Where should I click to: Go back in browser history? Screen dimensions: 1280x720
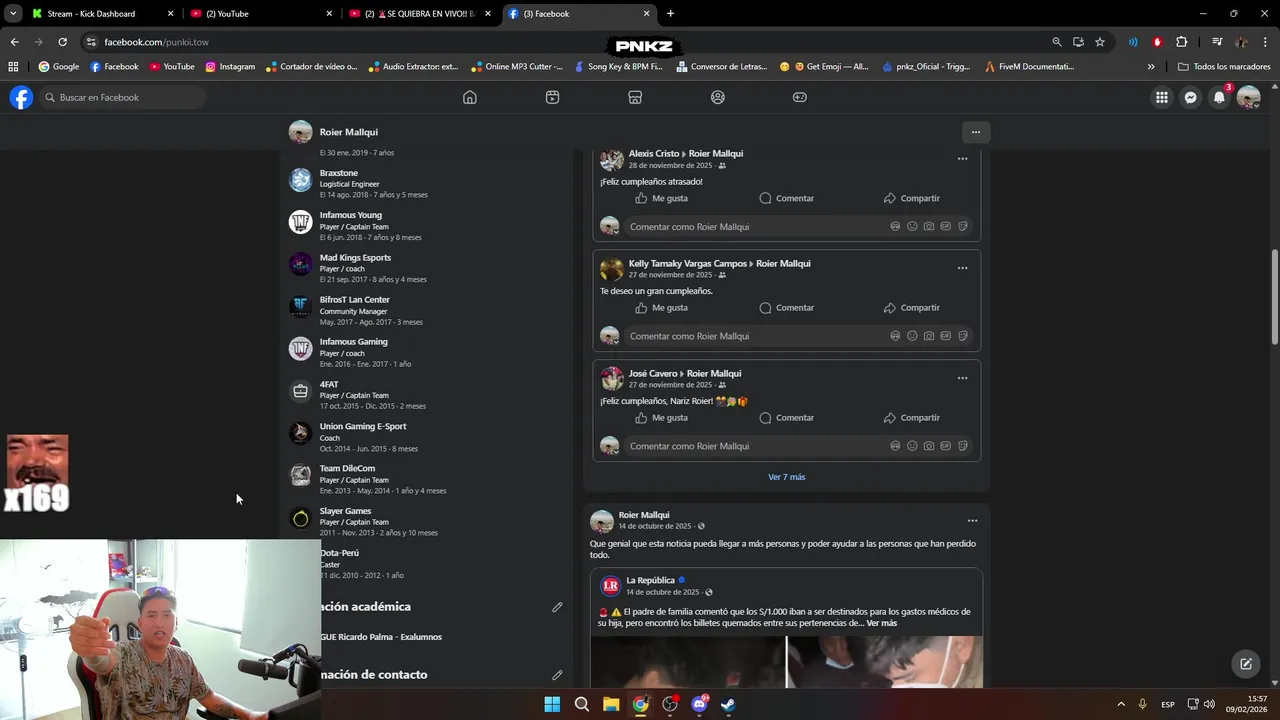[14, 42]
